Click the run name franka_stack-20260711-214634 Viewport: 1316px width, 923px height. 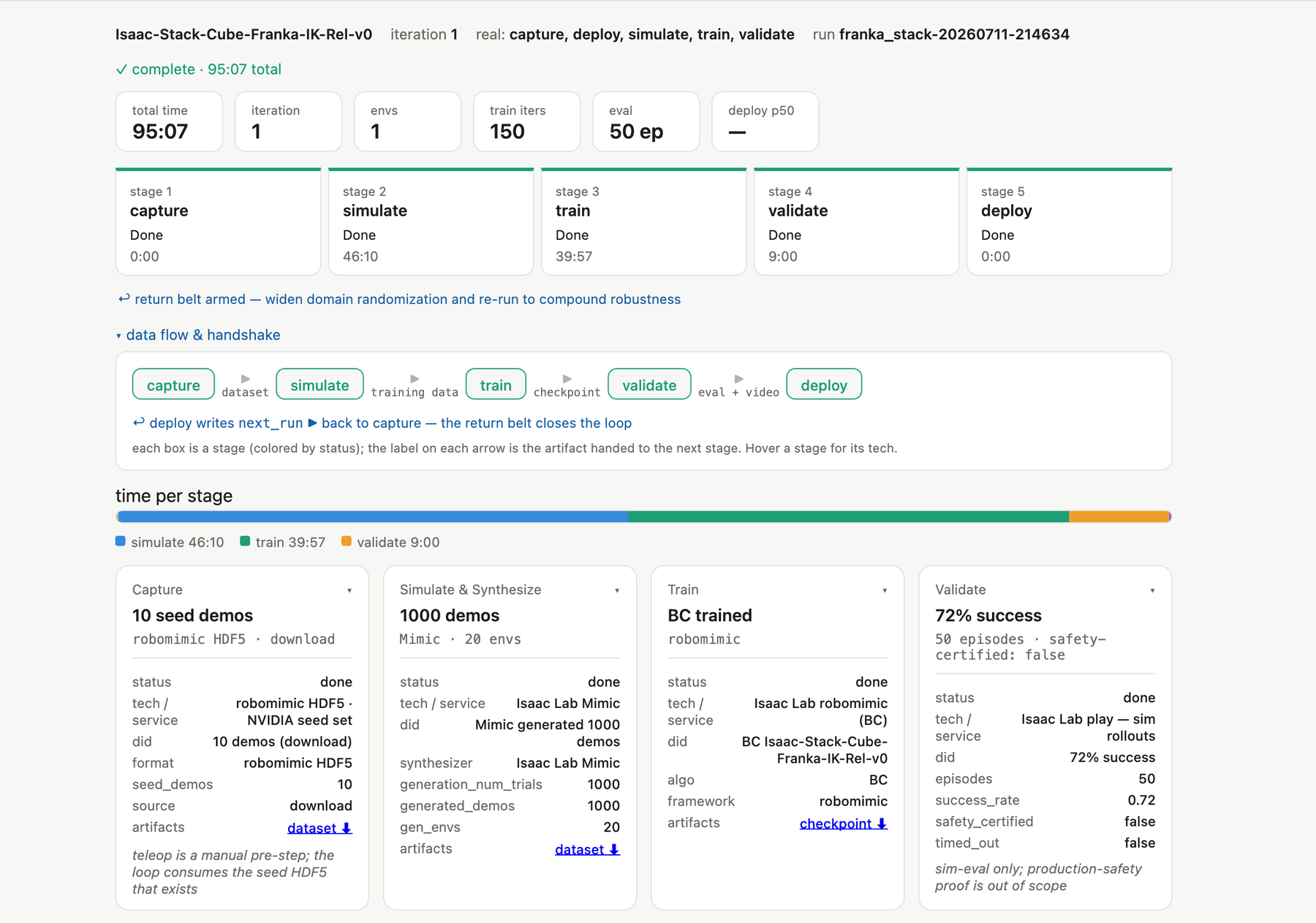pyautogui.click(x=954, y=34)
